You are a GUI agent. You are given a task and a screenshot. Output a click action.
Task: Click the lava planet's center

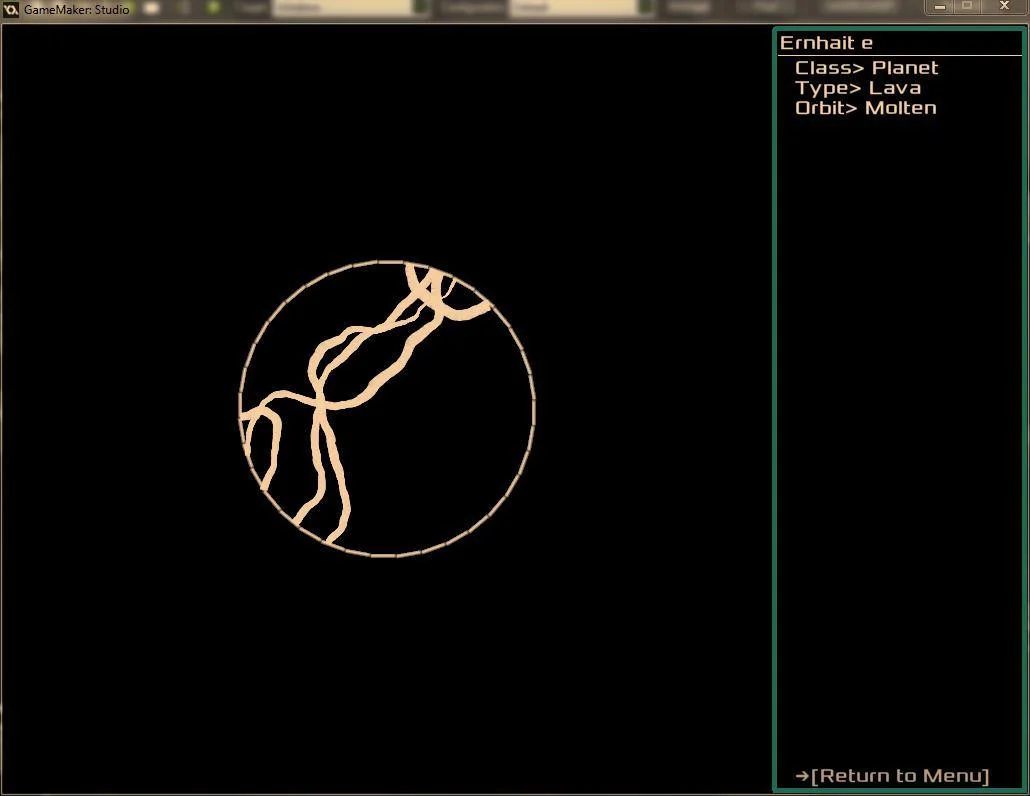(x=387, y=409)
